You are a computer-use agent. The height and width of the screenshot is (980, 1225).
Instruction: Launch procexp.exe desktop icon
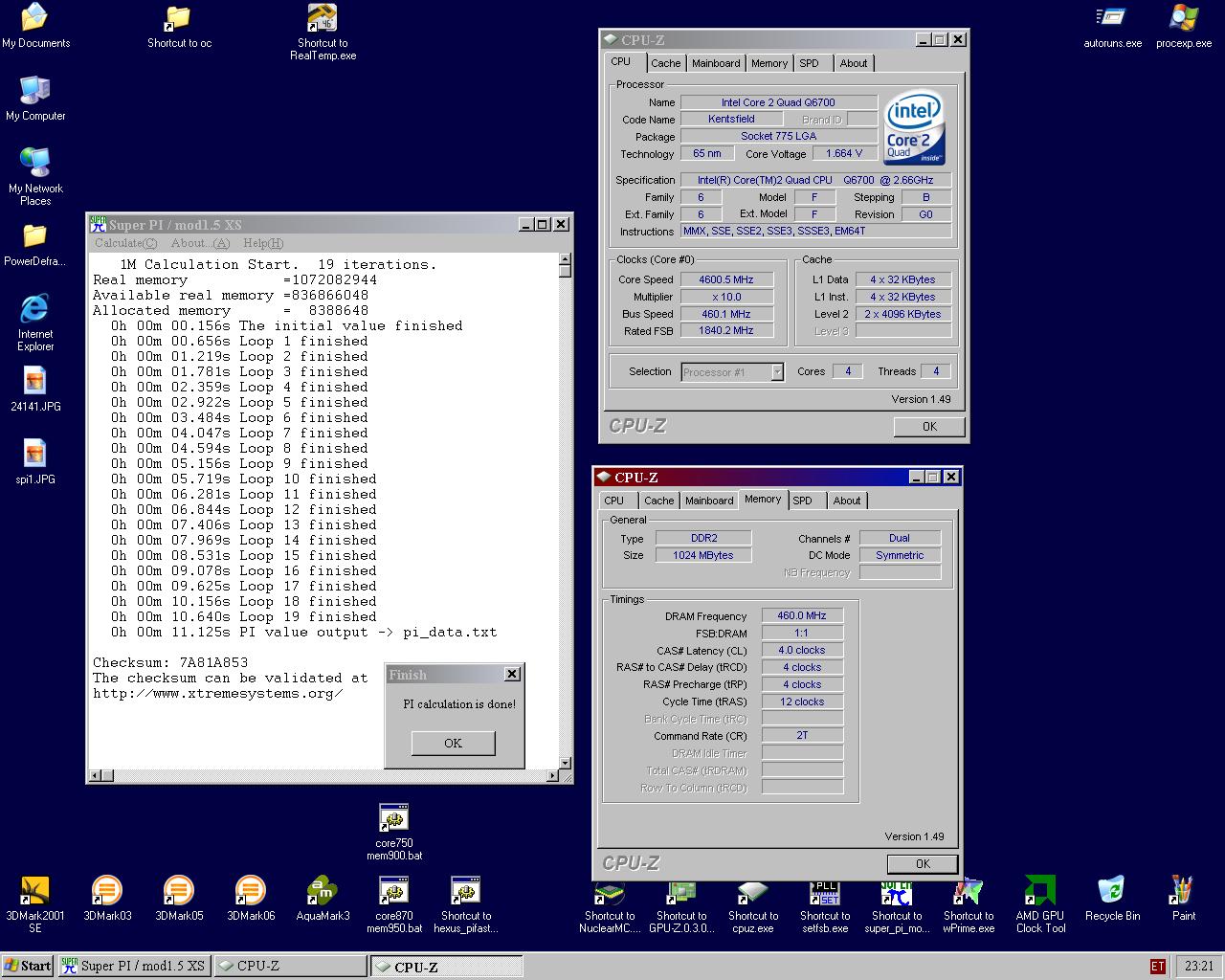[1184, 26]
